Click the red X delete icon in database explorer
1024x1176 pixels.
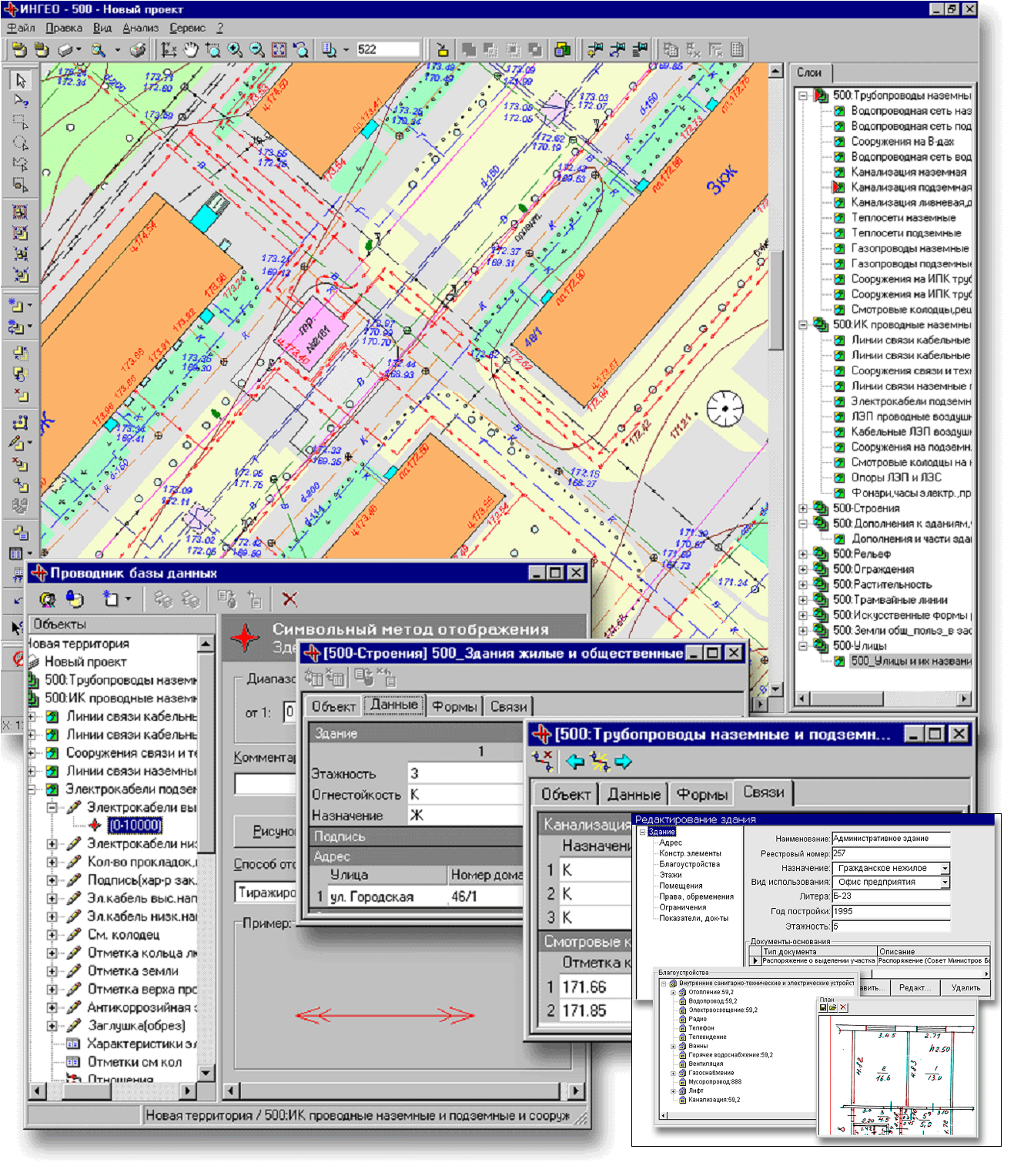289,599
